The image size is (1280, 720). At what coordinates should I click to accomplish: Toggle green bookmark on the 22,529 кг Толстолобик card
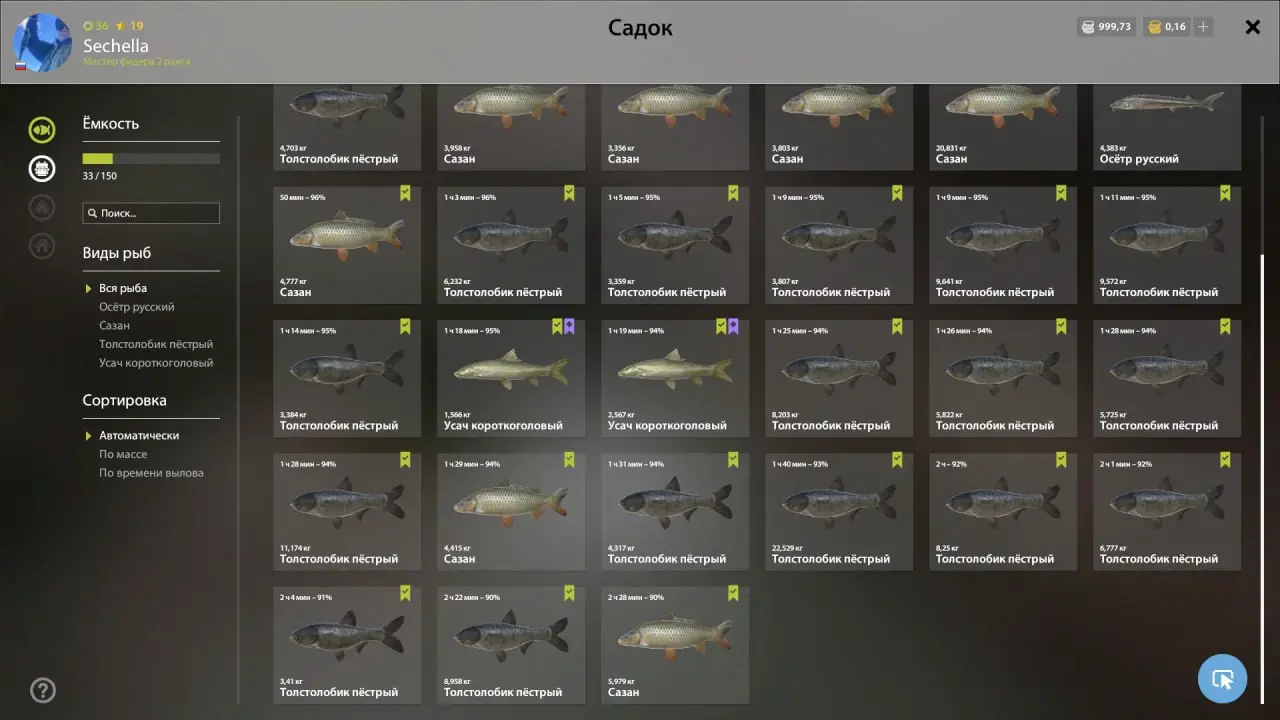pyautogui.click(x=897, y=460)
